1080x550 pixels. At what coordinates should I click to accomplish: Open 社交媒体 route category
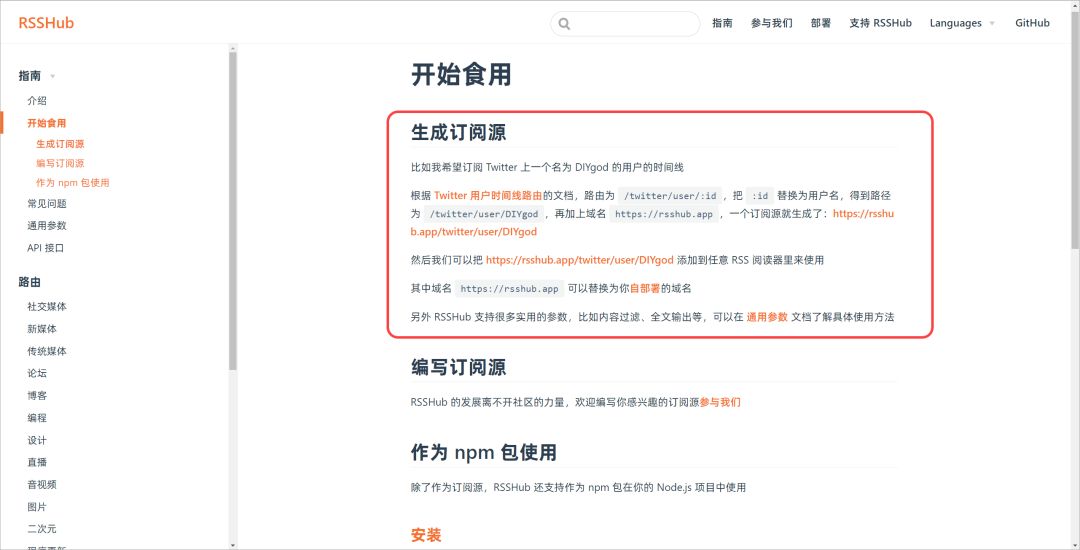[47, 306]
